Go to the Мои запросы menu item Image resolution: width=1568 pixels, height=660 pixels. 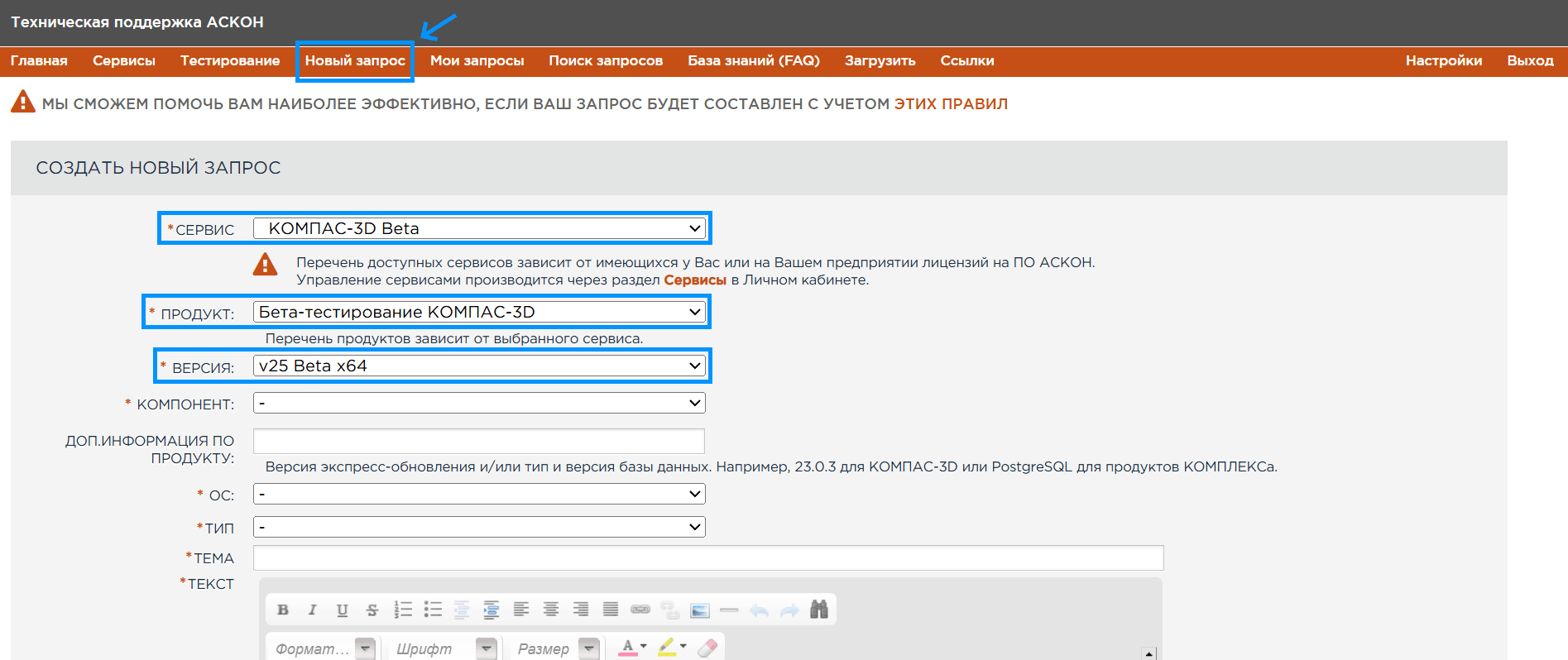(x=477, y=60)
